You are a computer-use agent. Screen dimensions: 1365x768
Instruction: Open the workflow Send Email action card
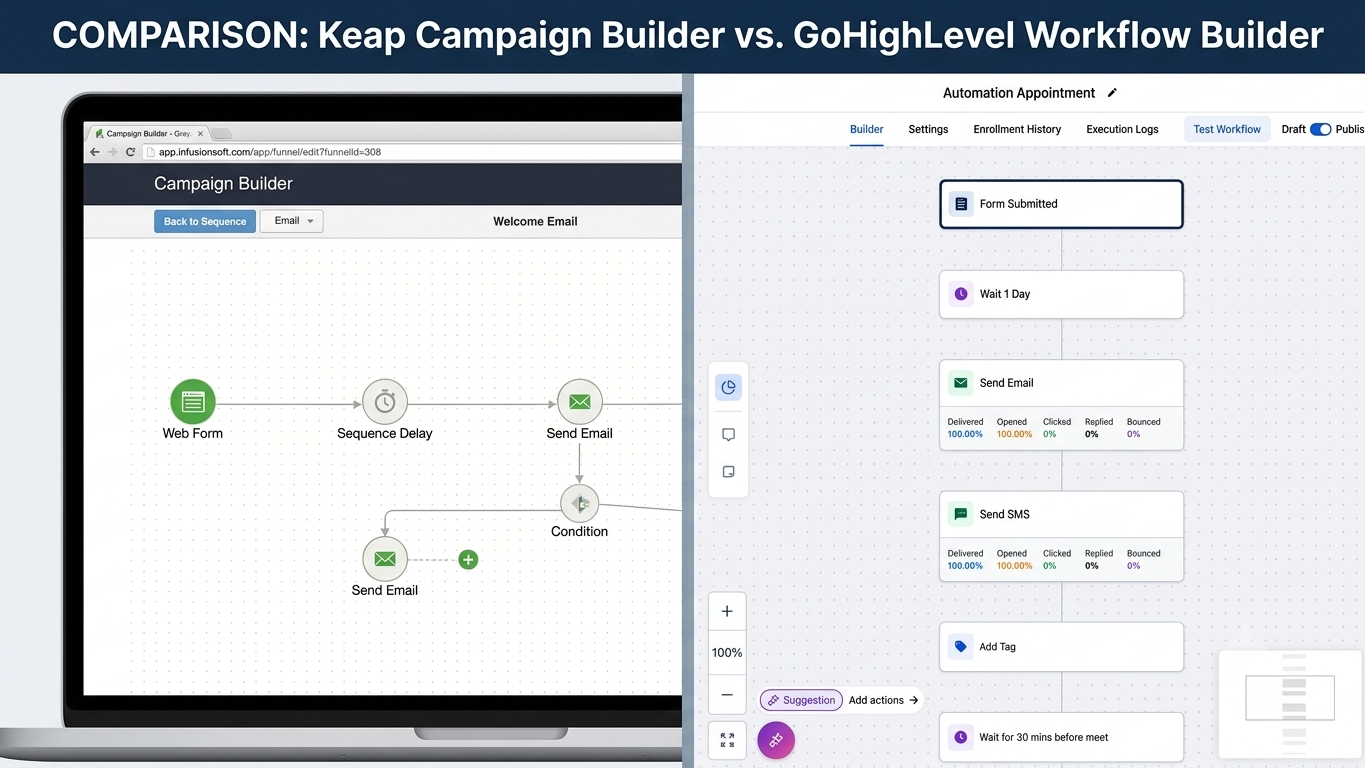[x=1061, y=405]
